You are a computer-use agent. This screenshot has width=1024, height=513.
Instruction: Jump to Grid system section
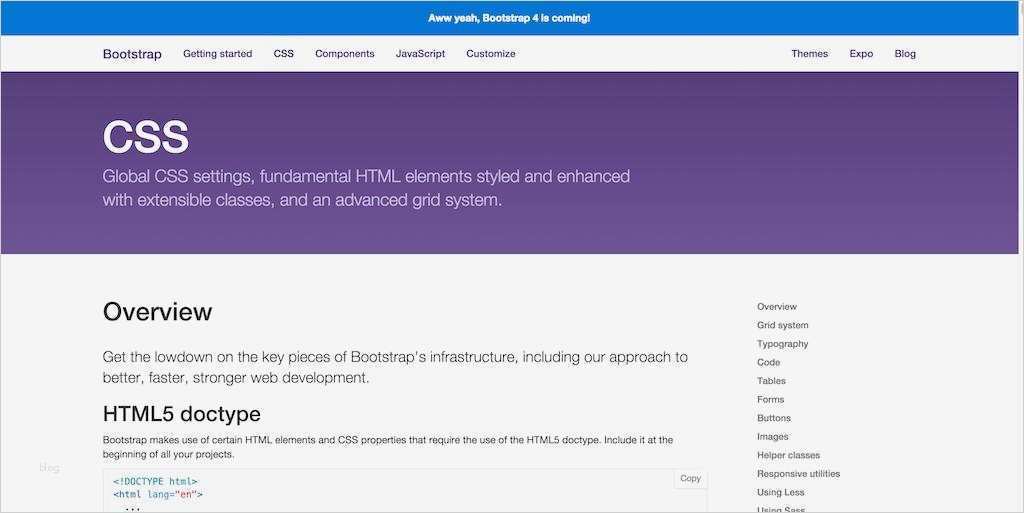(x=783, y=325)
